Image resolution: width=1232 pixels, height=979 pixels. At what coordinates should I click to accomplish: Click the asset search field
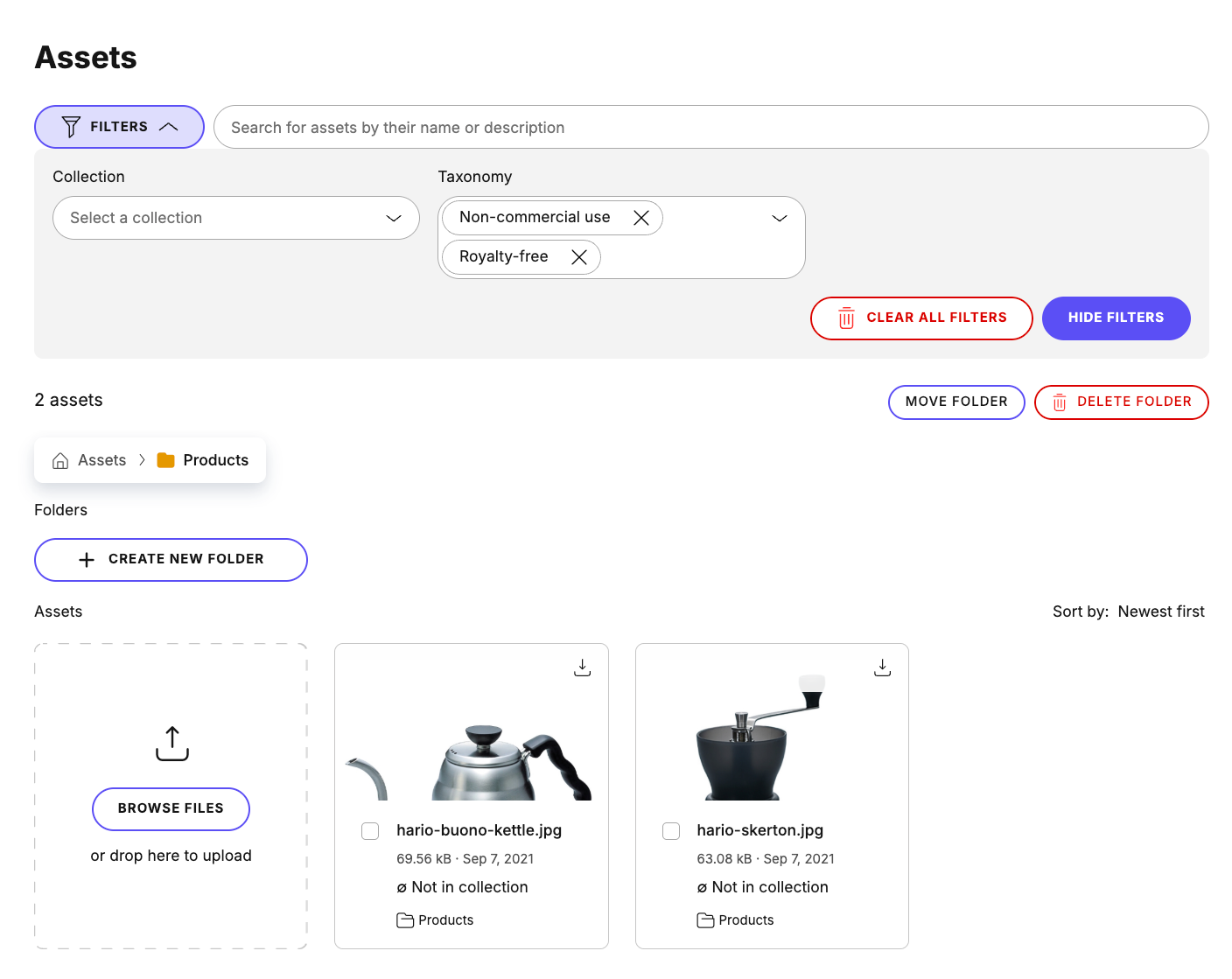point(710,127)
